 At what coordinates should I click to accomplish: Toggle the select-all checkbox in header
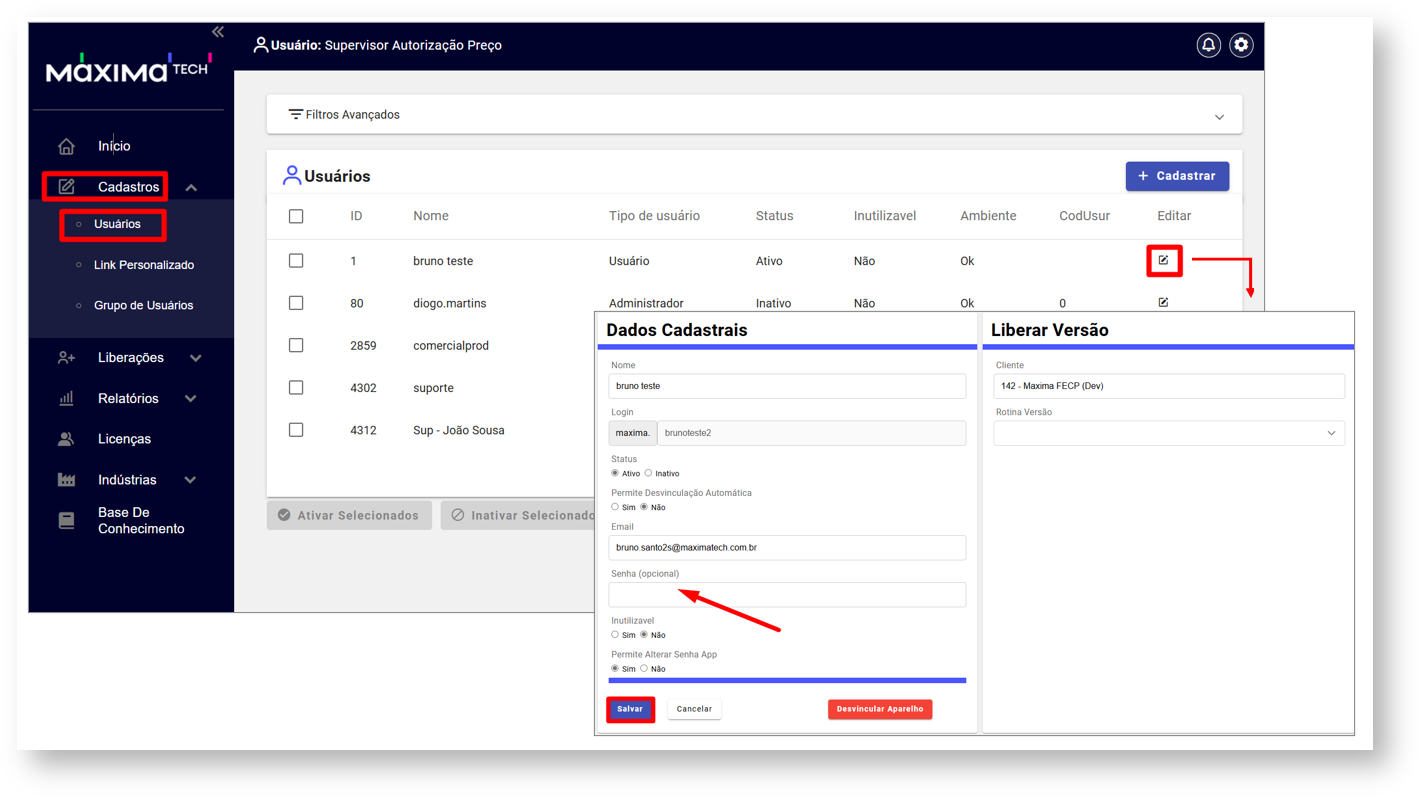[296, 217]
